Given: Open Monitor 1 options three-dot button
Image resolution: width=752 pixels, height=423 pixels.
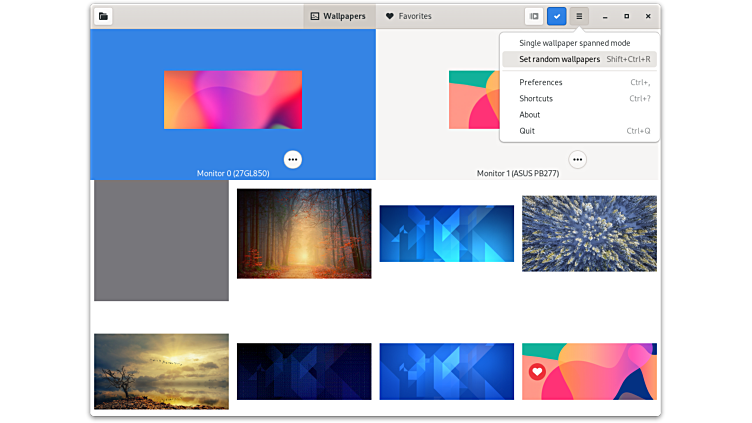Looking at the screenshot, I should click(x=577, y=159).
